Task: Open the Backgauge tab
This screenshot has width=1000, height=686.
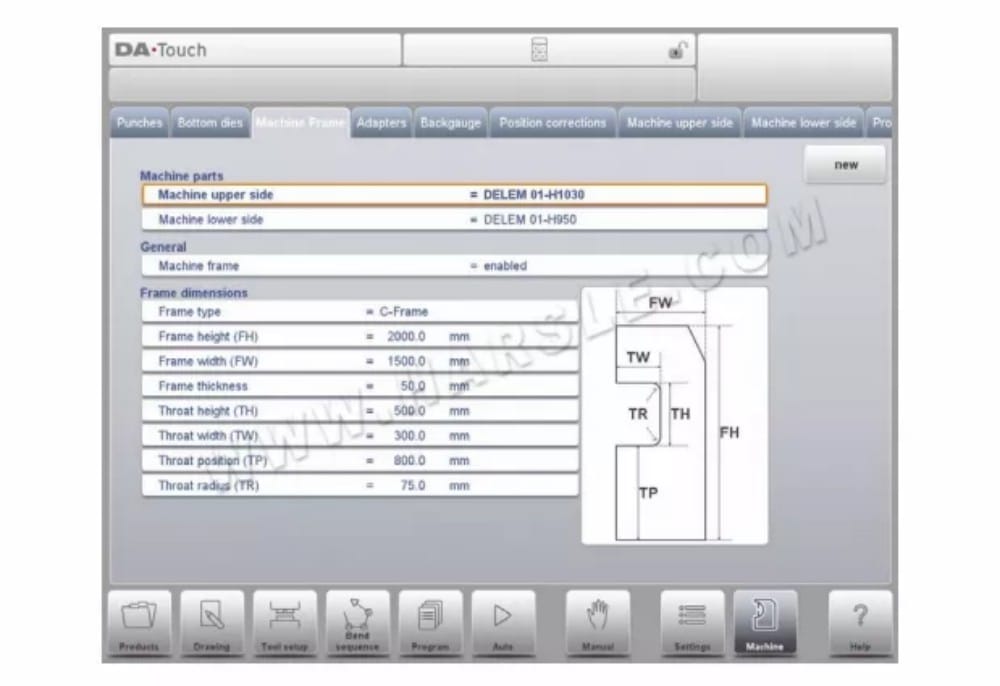Action: click(450, 123)
